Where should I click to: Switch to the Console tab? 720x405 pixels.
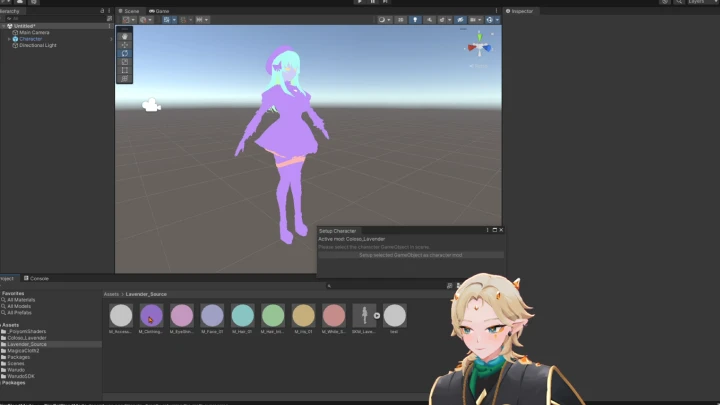(x=36, y=278)
